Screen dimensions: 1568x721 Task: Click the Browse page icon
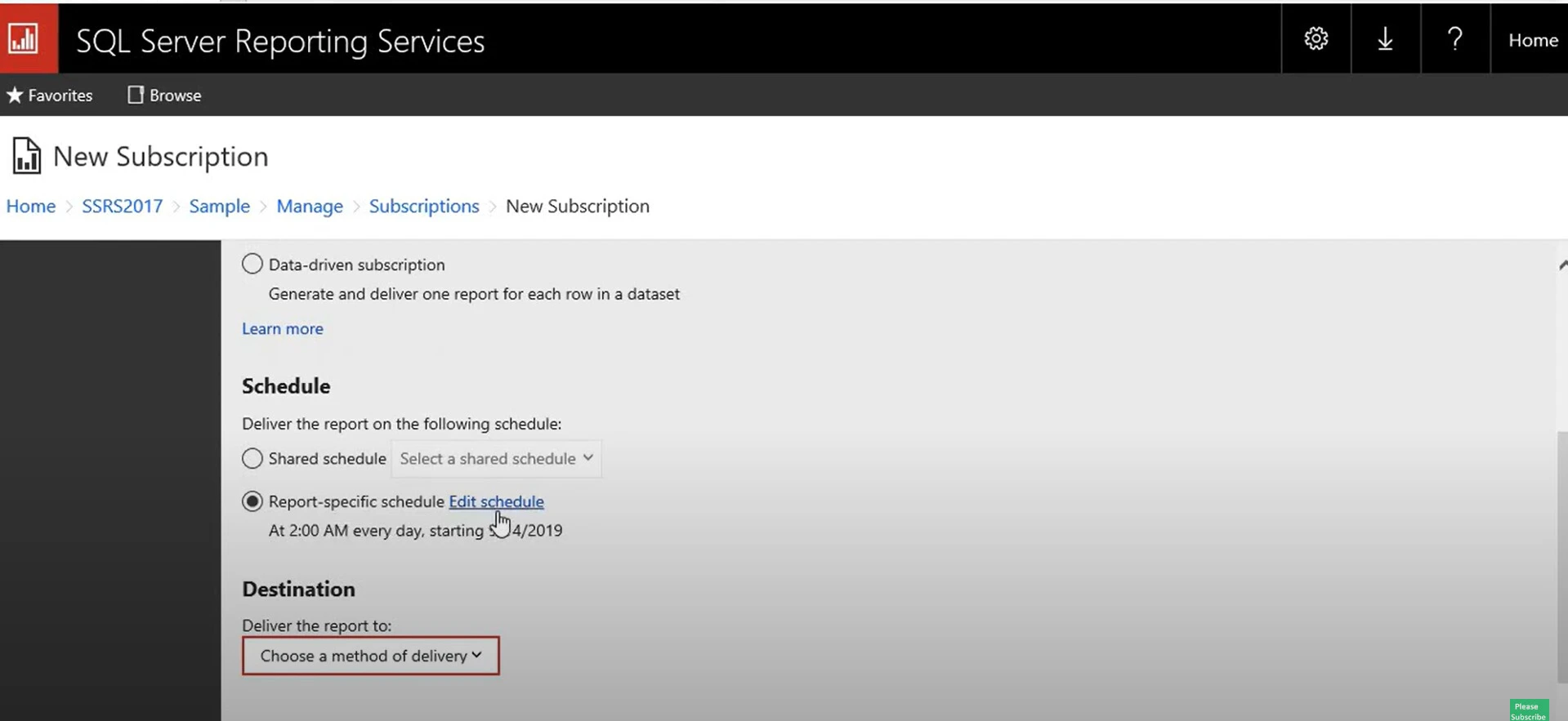[x=136, y=96]
